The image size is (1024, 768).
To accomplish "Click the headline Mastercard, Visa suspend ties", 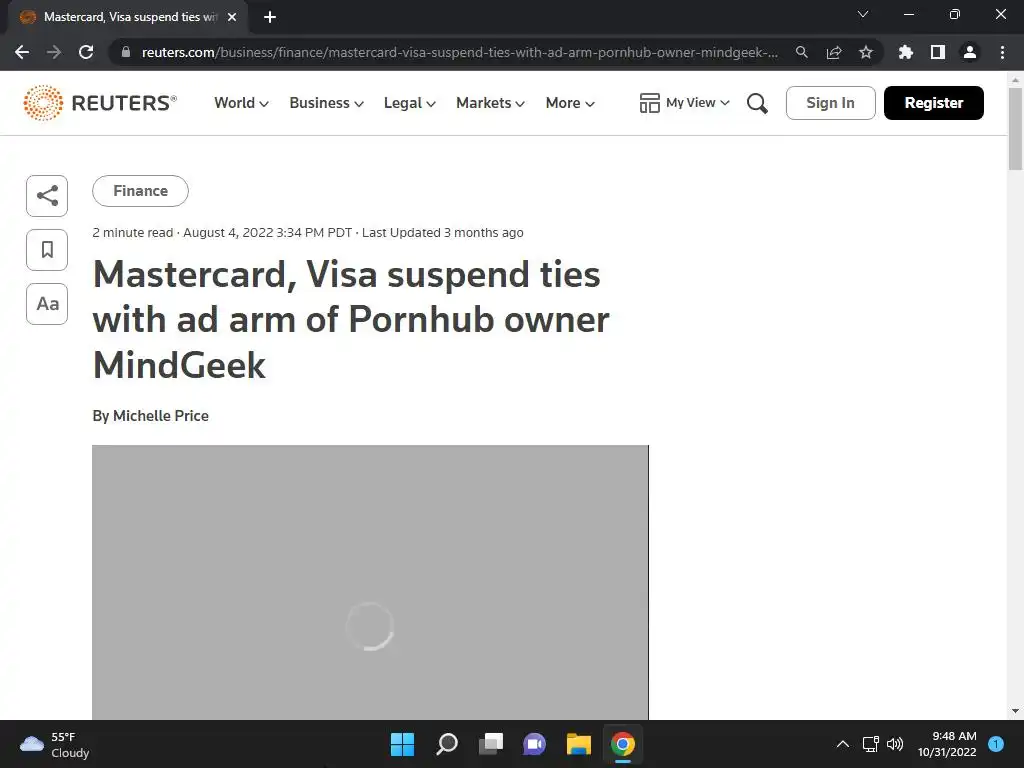I will [x=351, y=319].
